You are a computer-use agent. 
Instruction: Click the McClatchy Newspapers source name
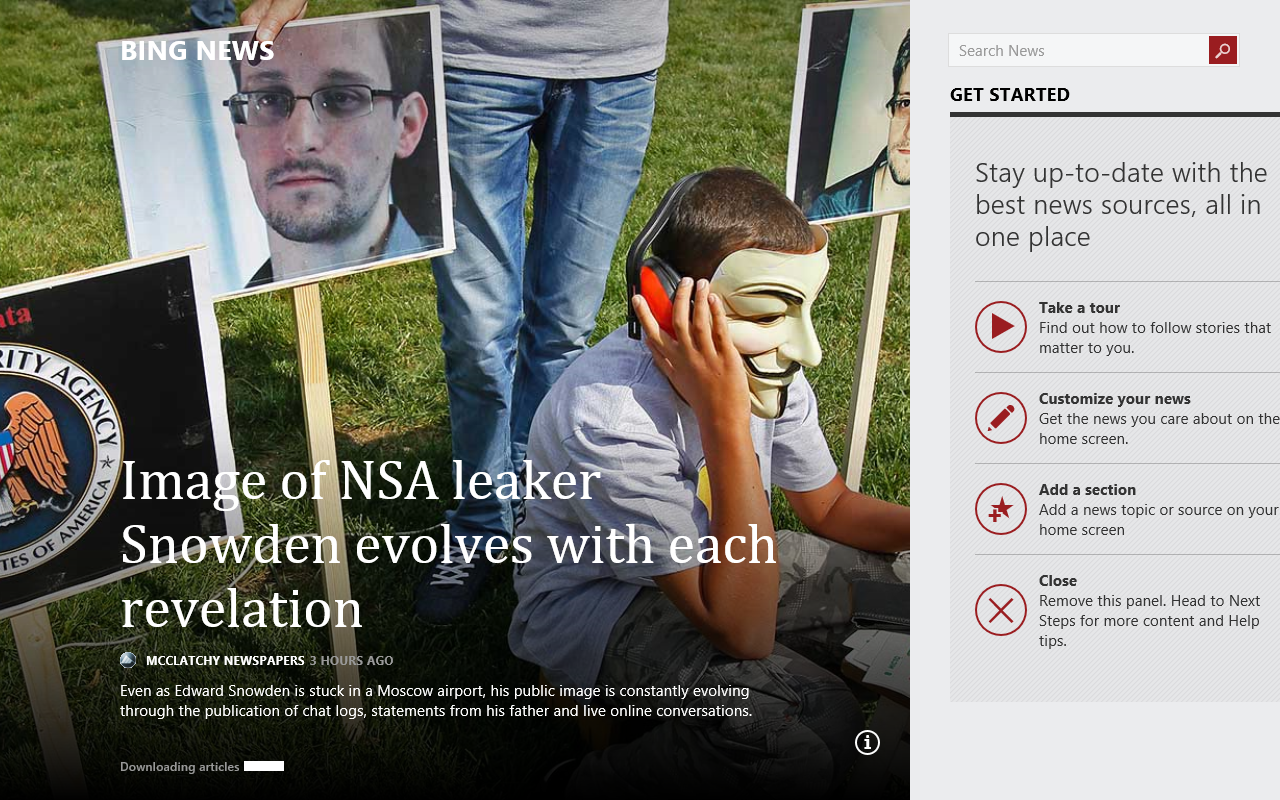pyautogui.click(x=225, y=661)
